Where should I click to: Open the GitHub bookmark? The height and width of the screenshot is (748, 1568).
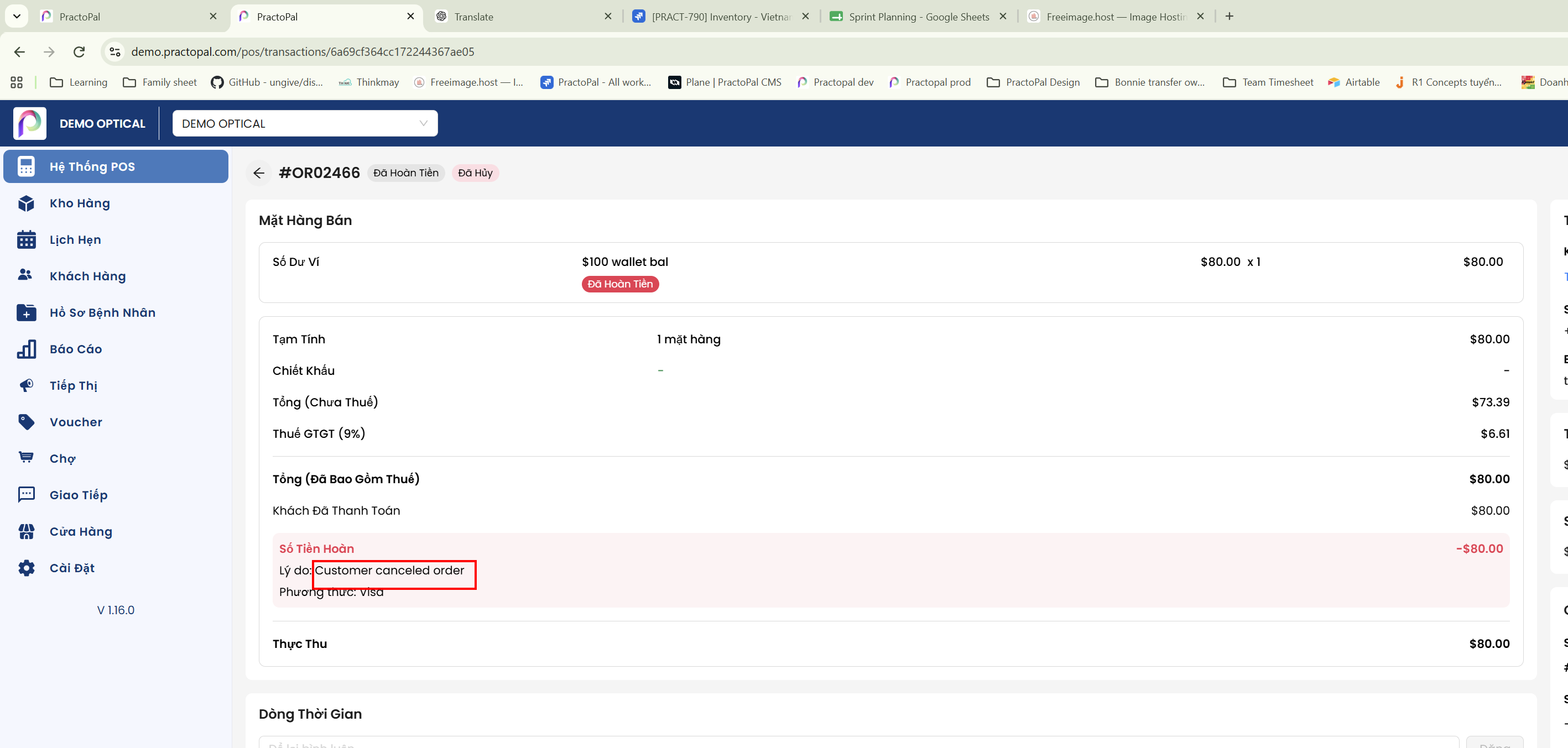click(267, 82)
